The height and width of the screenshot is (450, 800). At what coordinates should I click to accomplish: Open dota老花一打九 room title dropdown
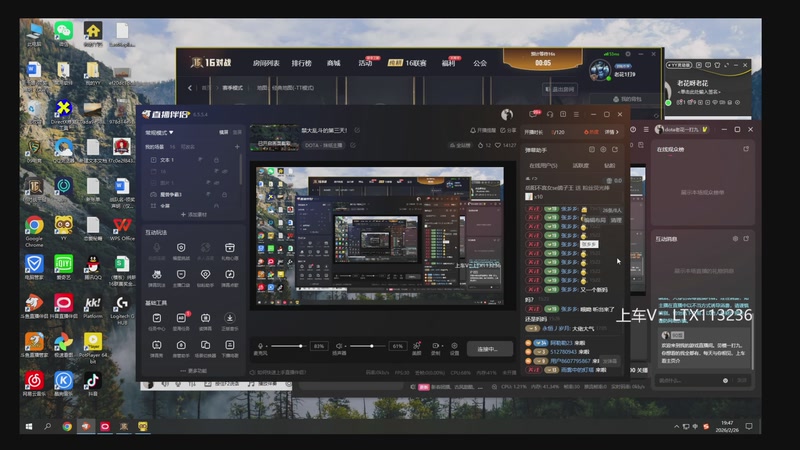(682, 130)
